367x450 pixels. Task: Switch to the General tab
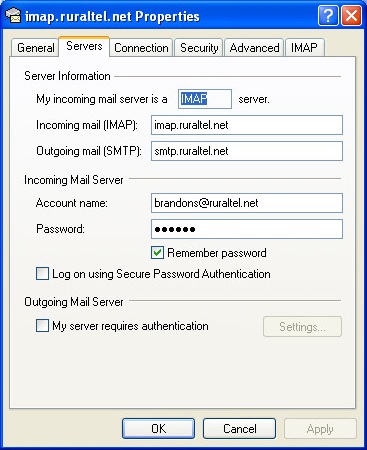(x=35, y=48)
